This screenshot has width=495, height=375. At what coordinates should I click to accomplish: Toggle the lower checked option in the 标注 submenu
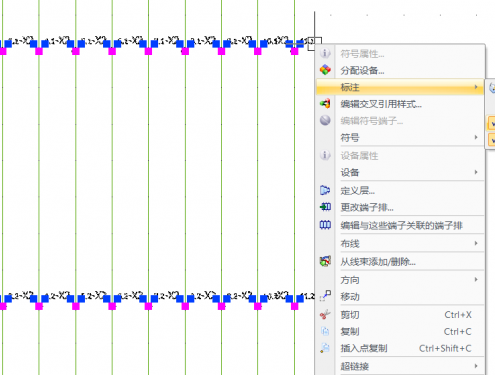click(x=492, y=140)
